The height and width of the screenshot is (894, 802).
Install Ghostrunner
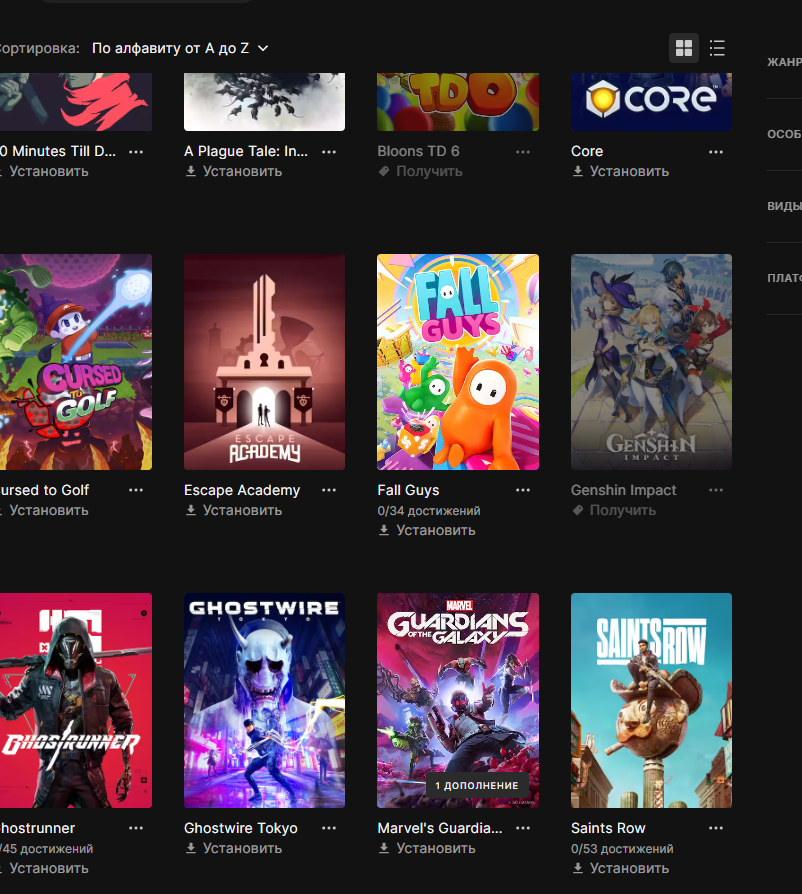[44, 868]
